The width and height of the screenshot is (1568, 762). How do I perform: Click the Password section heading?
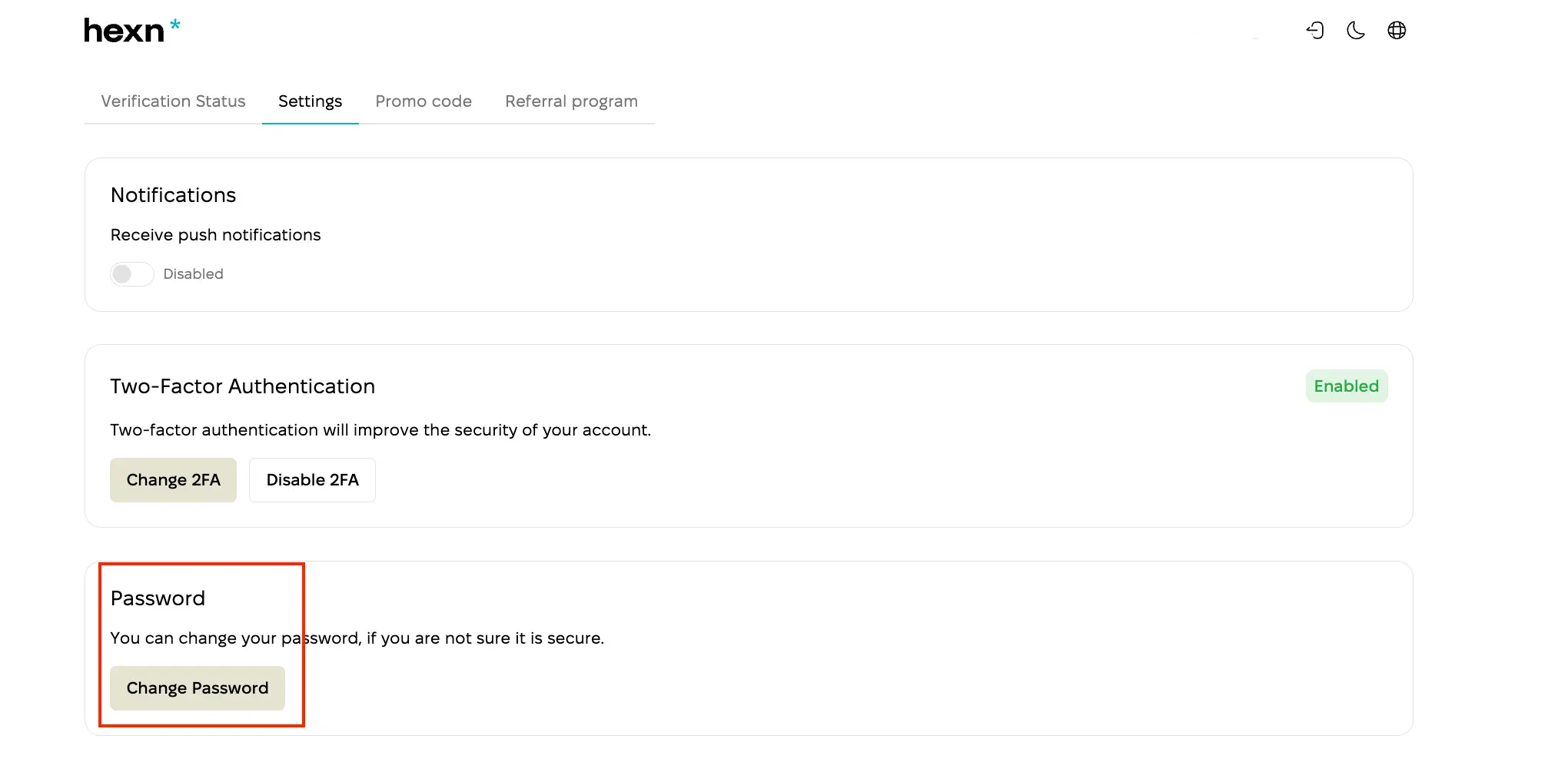158,598
